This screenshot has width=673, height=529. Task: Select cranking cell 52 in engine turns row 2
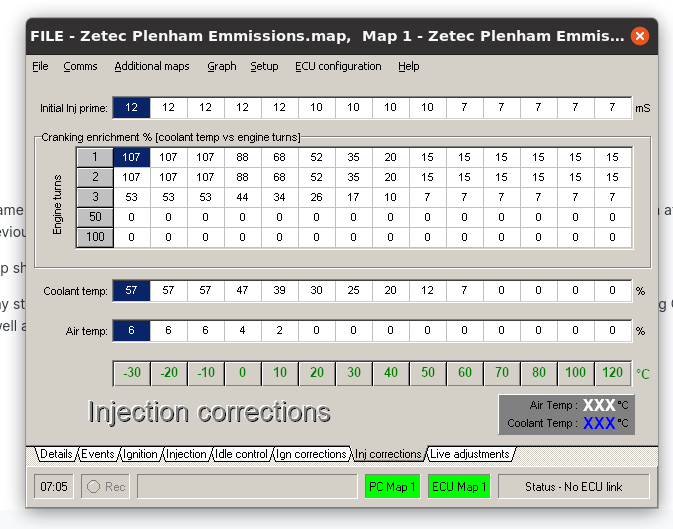(x=316, y=177)
